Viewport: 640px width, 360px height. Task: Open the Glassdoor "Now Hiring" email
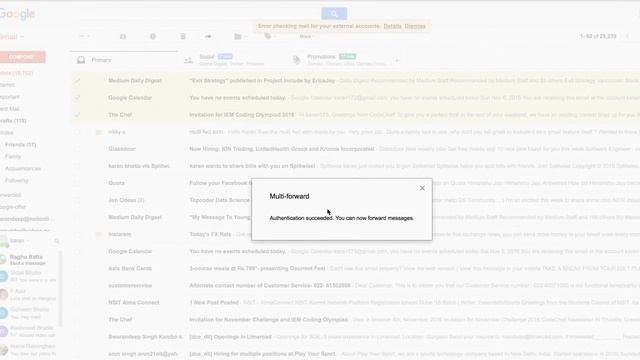click(x=354, y=149)
